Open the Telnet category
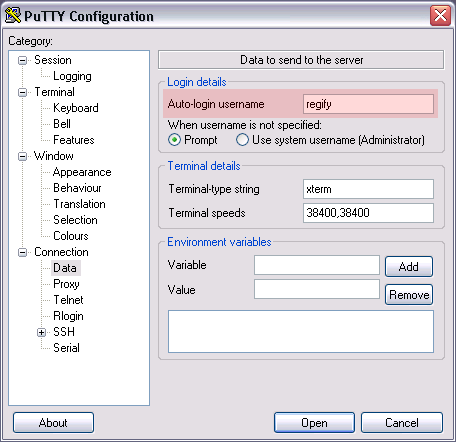 pos(68,300)
